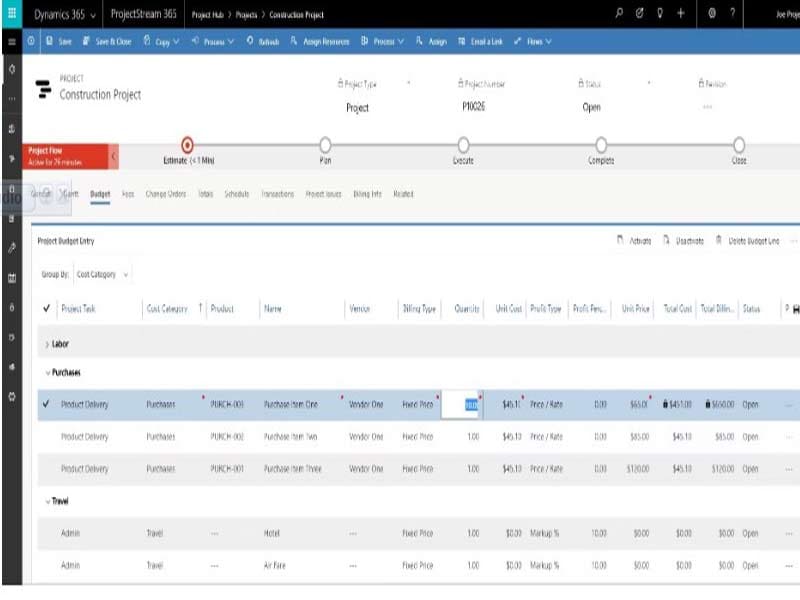Open the app launcher waffle icon

click(x=11, y=14)
